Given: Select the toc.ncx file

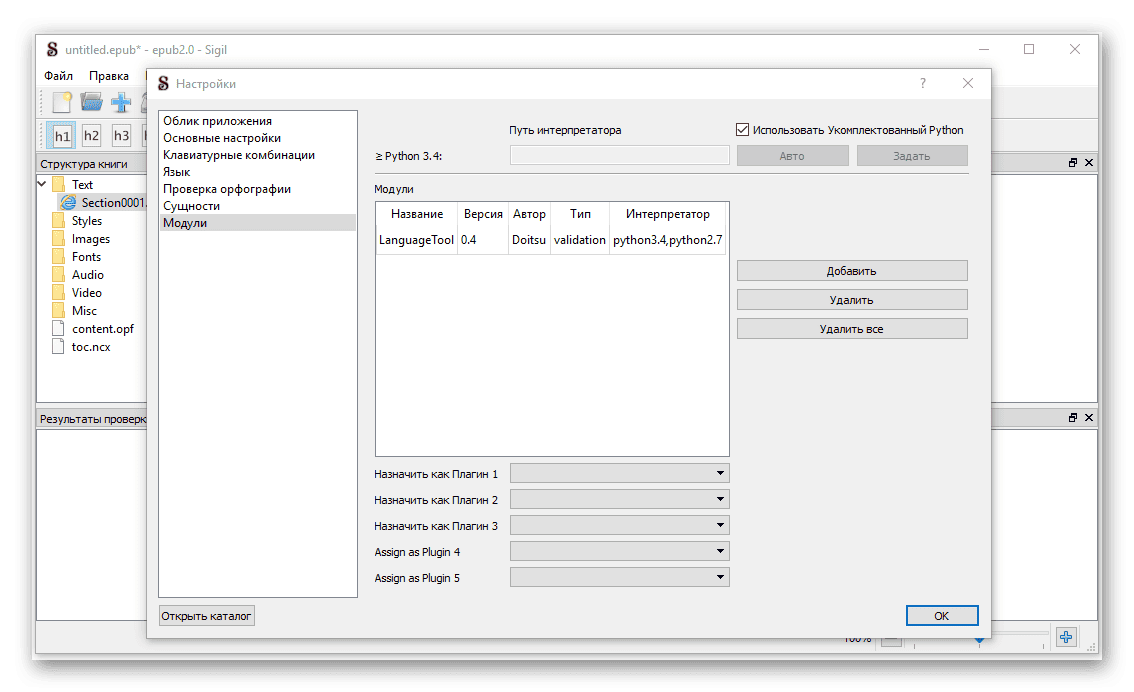Looking at the screenshot, I should click(91, 347).
